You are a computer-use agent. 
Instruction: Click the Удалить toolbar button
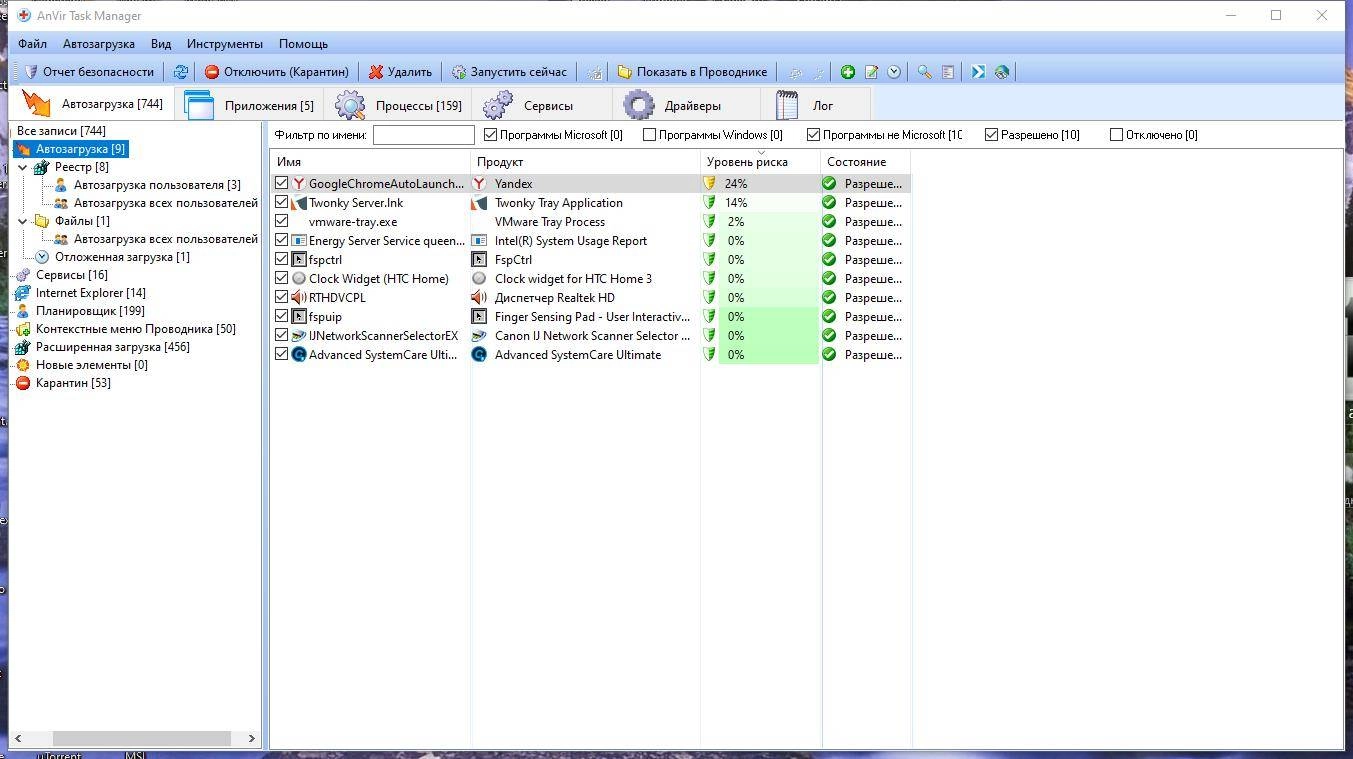(x=400, y=72)
